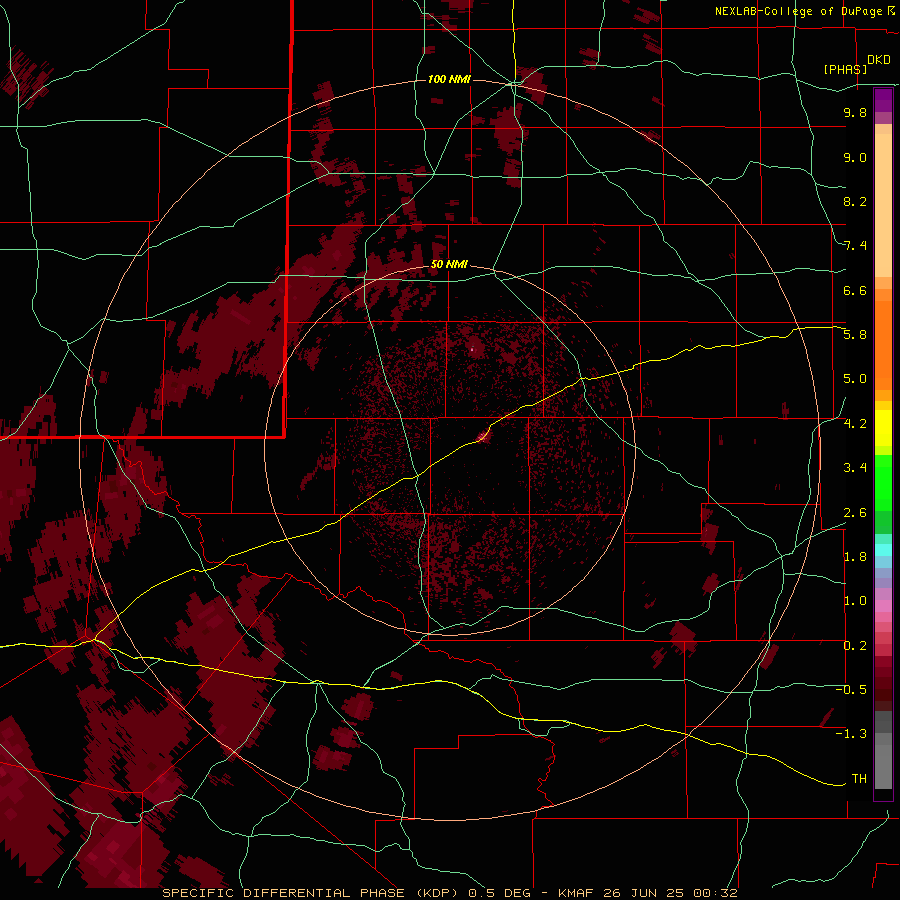Click the 00:32 time in the caption

[715, 893]
